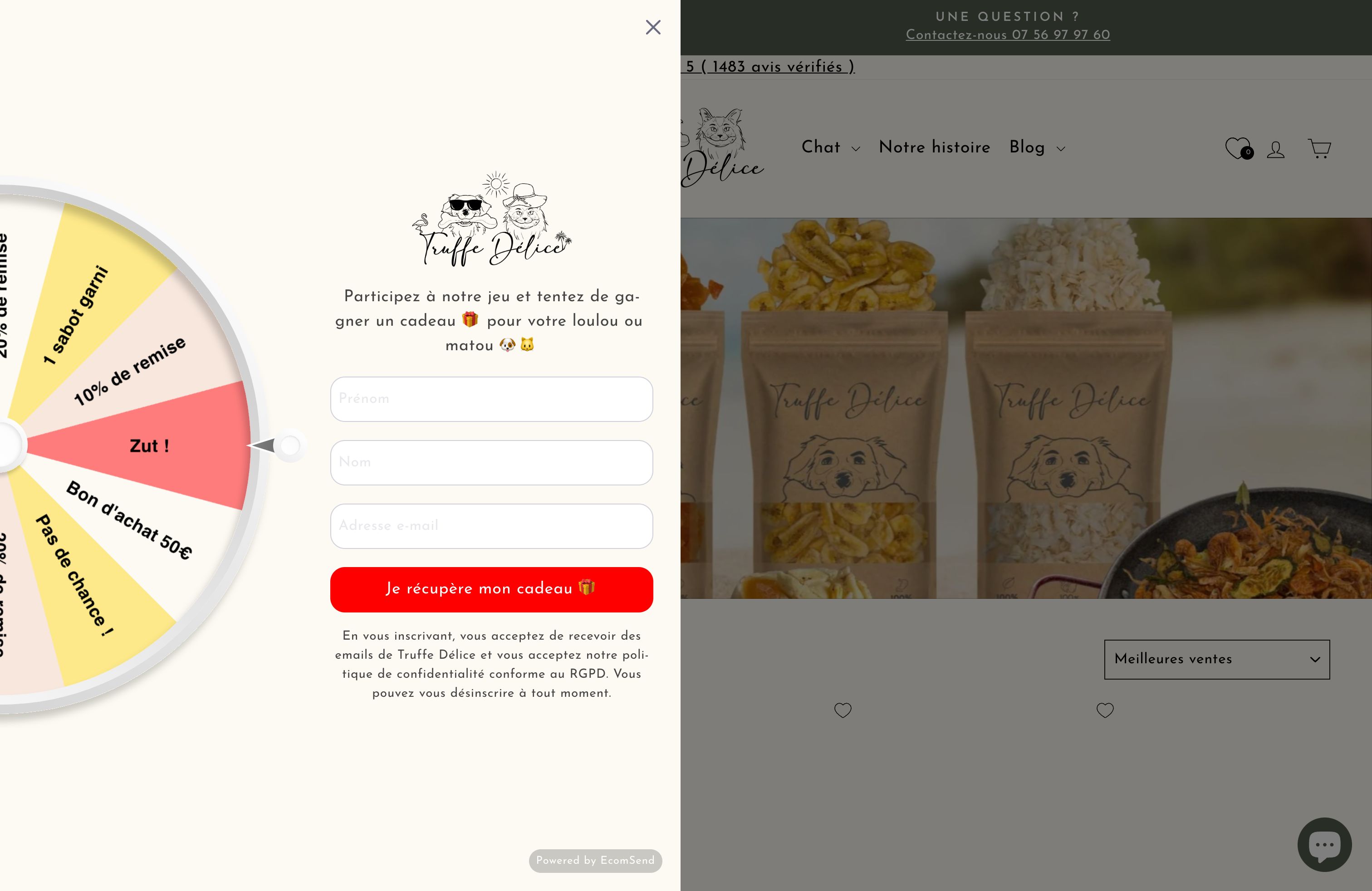
Task: Toggle notification badge on wishlist icon
Action: click(1246, 152)
